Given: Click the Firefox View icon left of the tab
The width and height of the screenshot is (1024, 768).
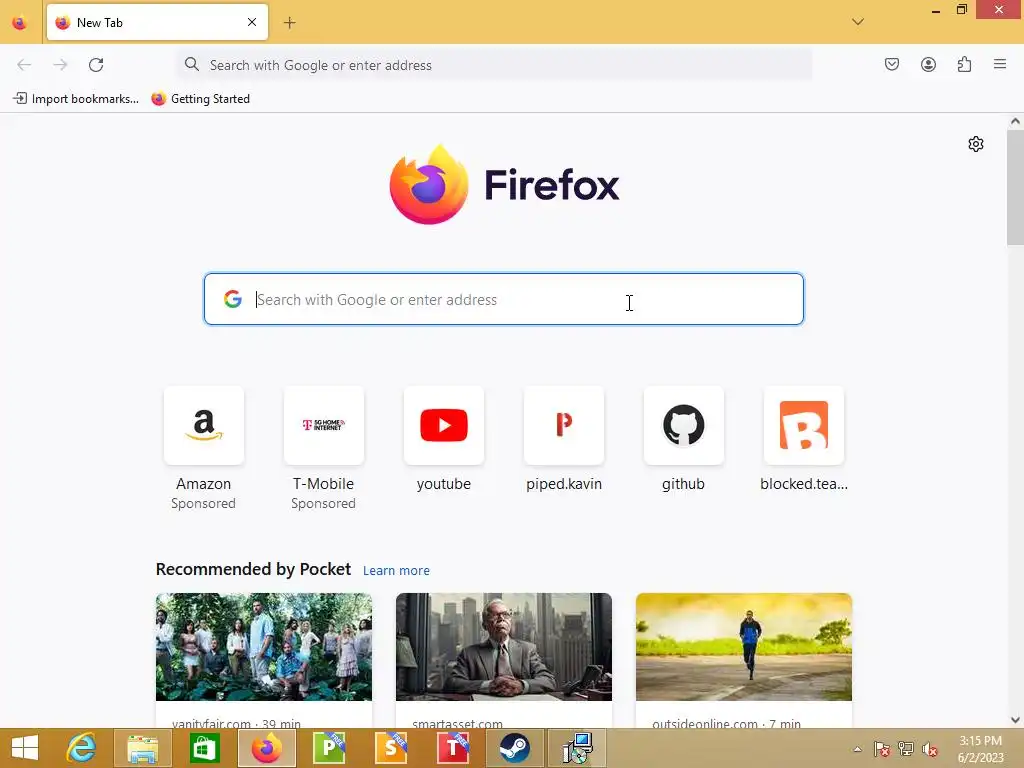Looking at the screenshot, I should (x=20, y=23).
